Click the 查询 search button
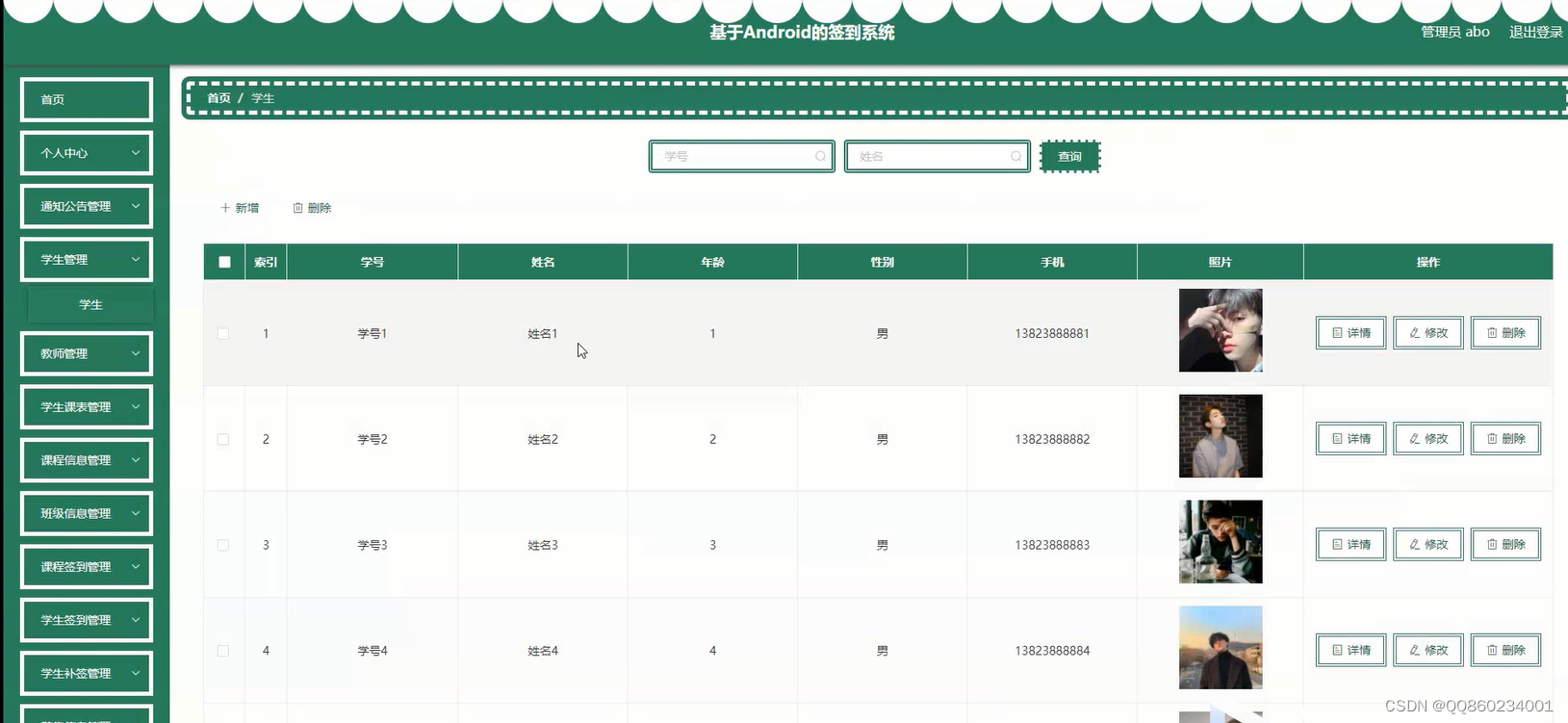 [x=1069, y=156]
